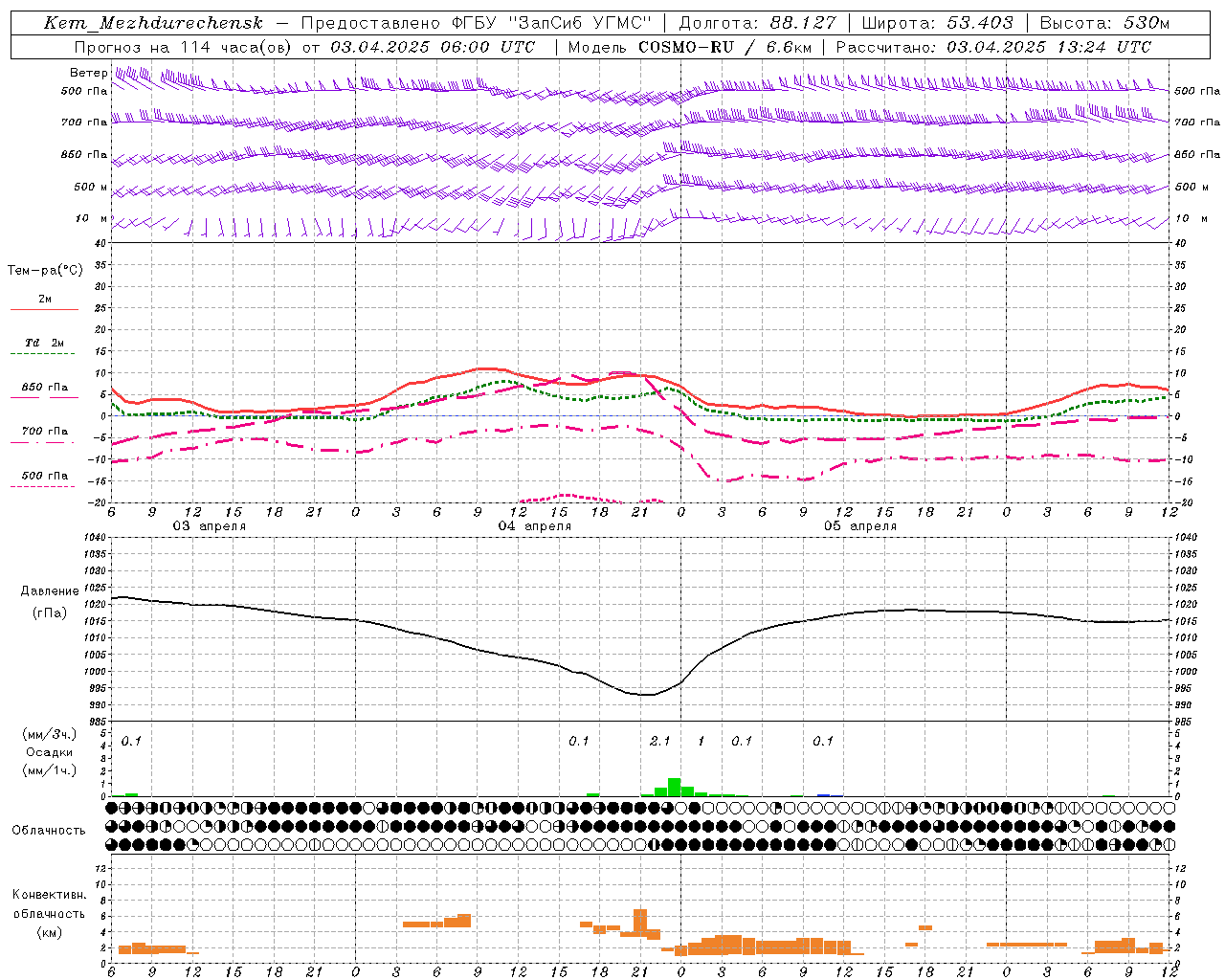Click the '(мм/3ч.)' precipitation unit label
This screenshot has height=980, width=1225.
49,734
